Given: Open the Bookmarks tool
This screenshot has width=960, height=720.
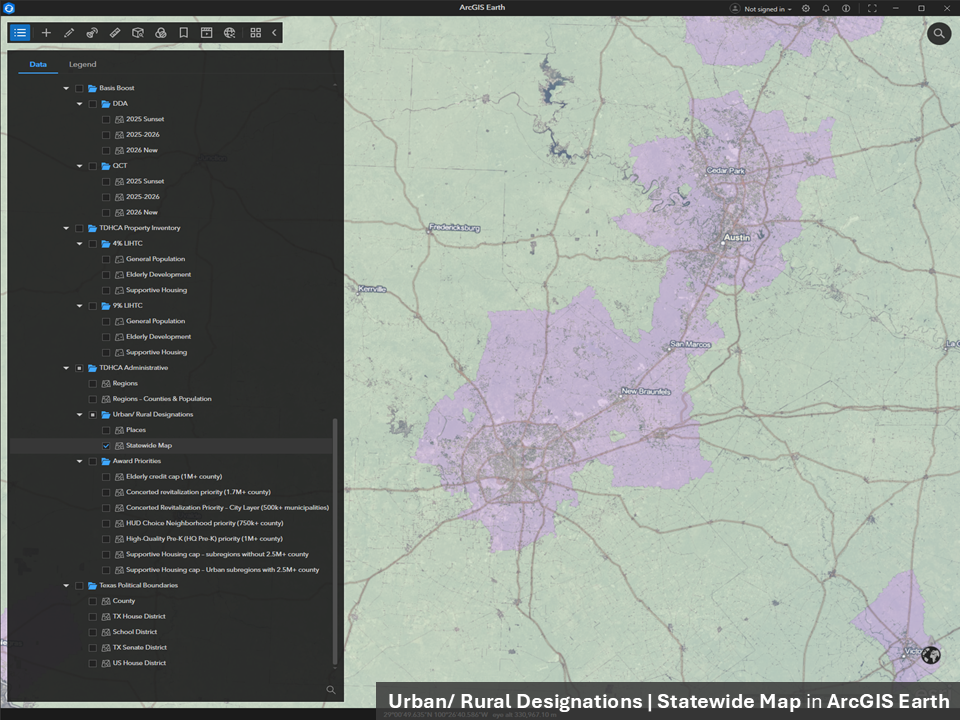Looking at the screenshot, I should click(x=184, y=33).
